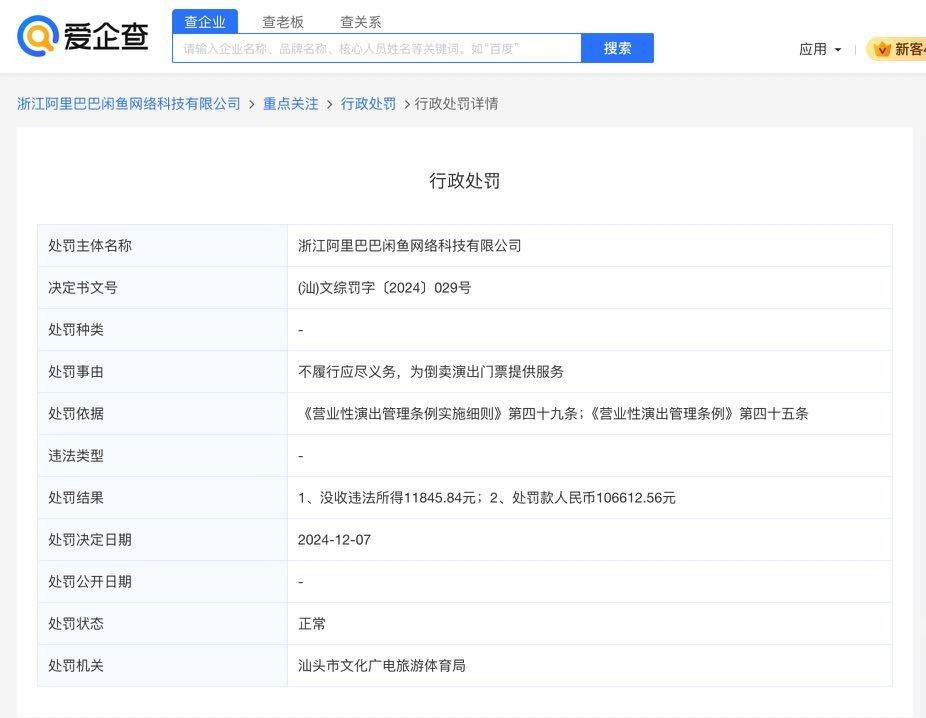Click the 处罚结果 fine amount text
The width and height of the screenshot is (926, 718).
[x=487, y=498]
